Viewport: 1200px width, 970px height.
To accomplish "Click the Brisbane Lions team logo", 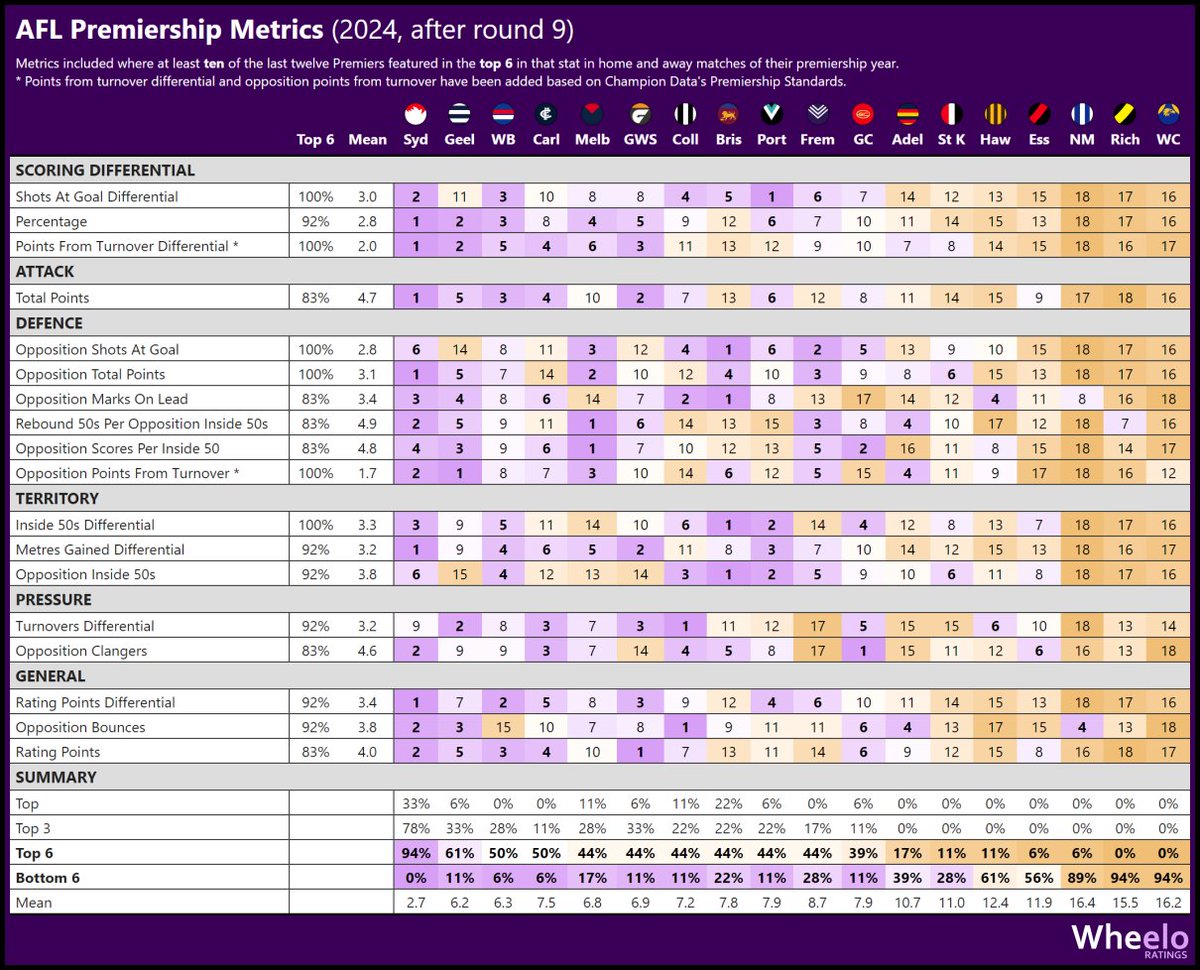I will 728,113.
